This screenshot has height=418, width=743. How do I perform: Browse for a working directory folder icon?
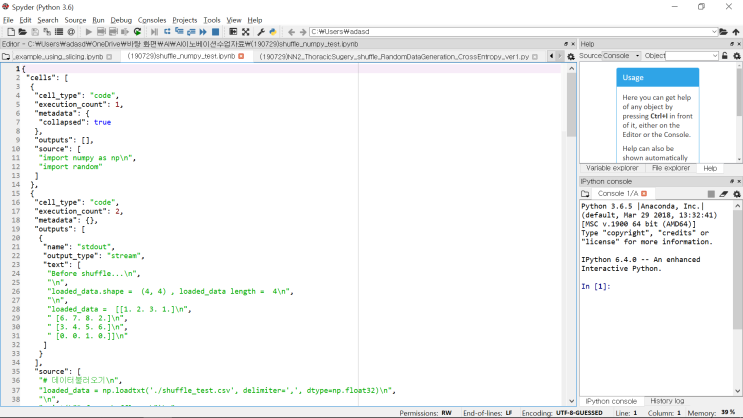click(x=724, y=32)
